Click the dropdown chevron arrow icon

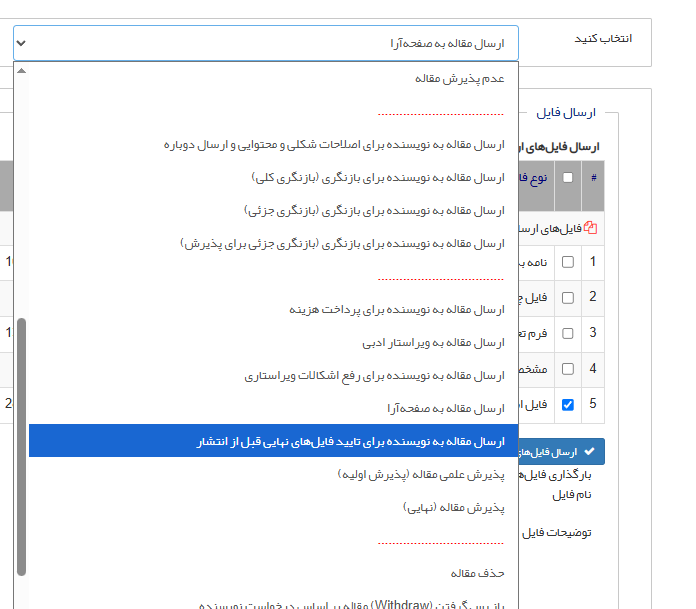point(23,43)
